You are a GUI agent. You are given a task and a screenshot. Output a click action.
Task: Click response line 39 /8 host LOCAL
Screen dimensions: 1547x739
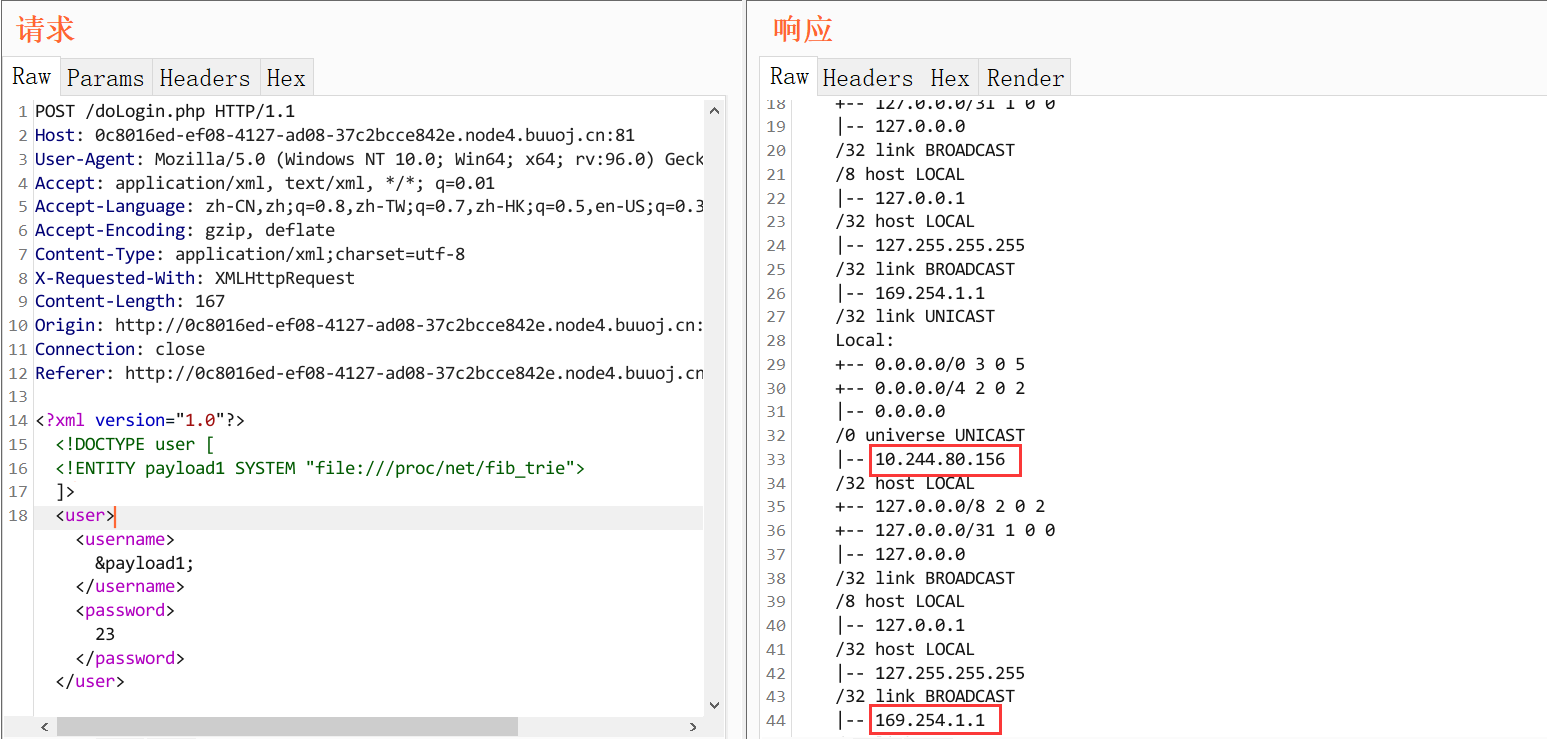(900, 601)
